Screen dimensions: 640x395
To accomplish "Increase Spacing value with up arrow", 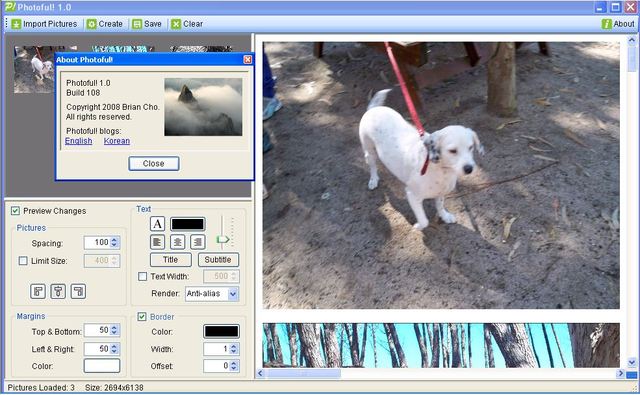I will click(114, 240).
